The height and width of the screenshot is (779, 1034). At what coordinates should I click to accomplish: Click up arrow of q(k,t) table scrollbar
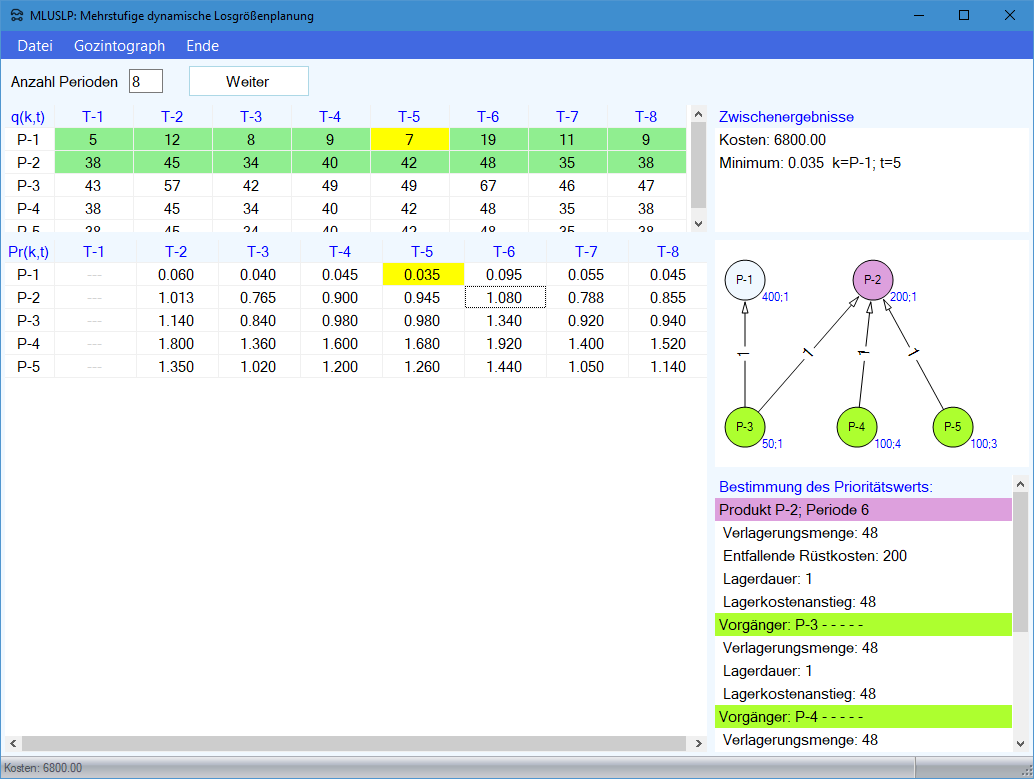point(698,113)
